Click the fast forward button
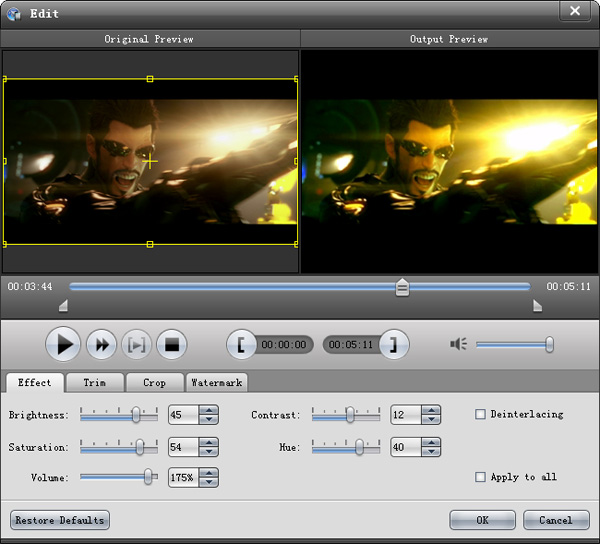The height and width of the screenshot is (544, 600). coord(101,345)
